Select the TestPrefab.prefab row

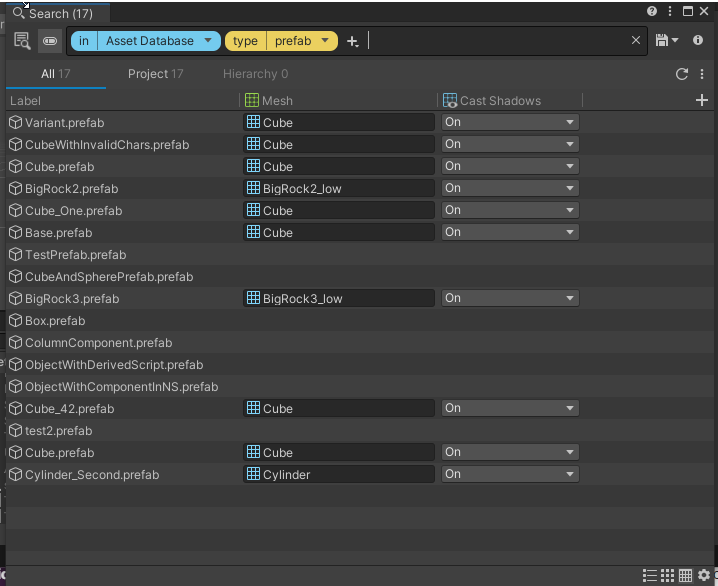[76, 255]
